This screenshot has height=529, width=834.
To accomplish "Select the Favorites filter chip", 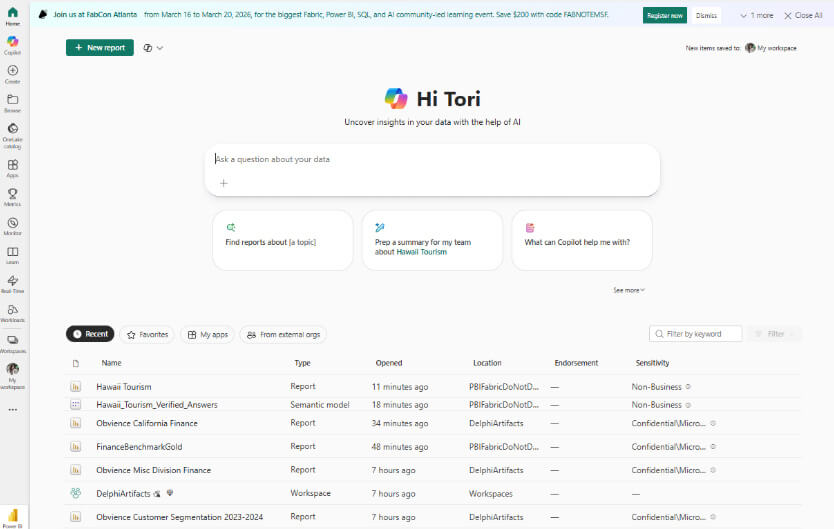I will pyautogui.click(x=146, y=335).
